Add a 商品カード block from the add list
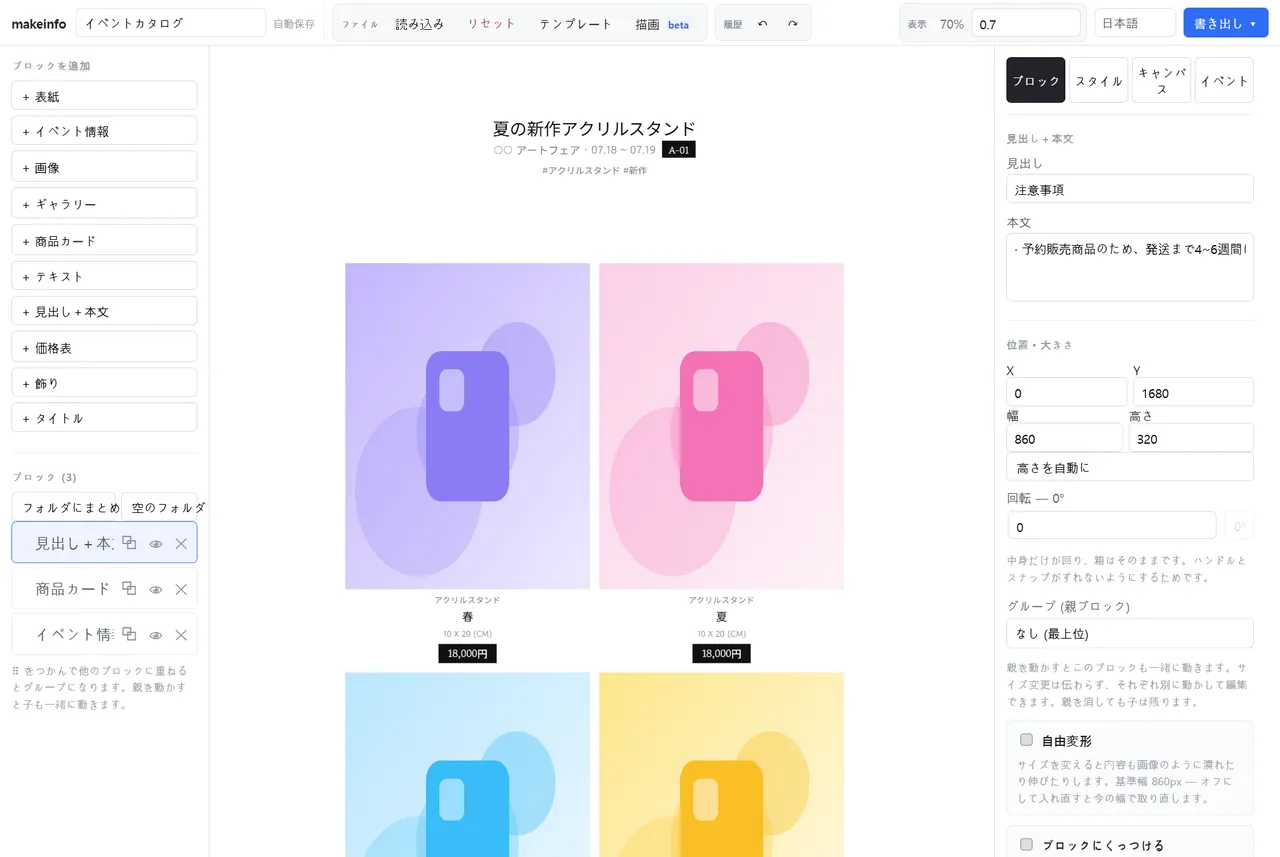This screenshot has width=1280, height=857. pos(104,240)
